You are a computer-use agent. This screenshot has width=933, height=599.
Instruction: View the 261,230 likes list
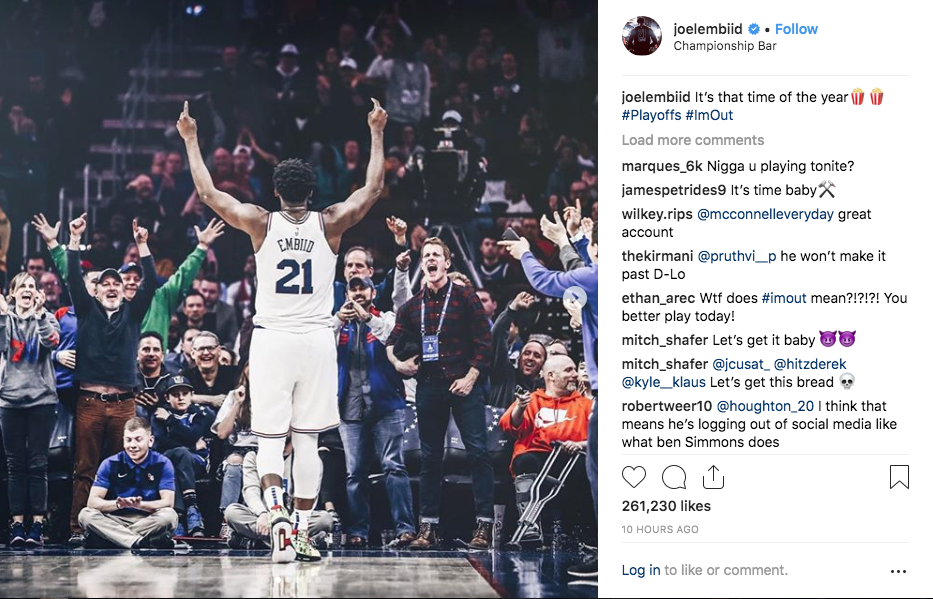click(x=666, y=506)
